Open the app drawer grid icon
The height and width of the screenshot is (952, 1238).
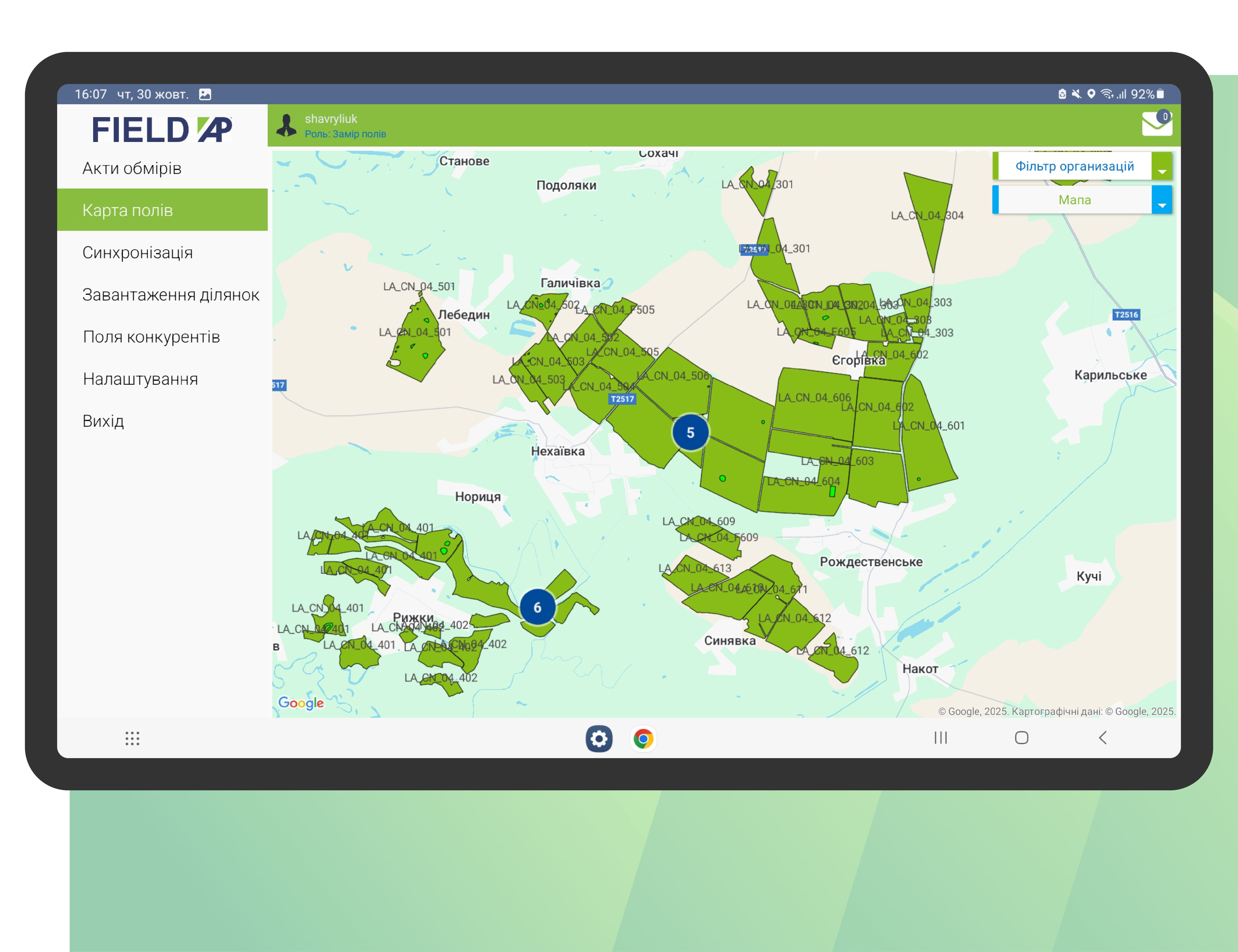[132, 738]
